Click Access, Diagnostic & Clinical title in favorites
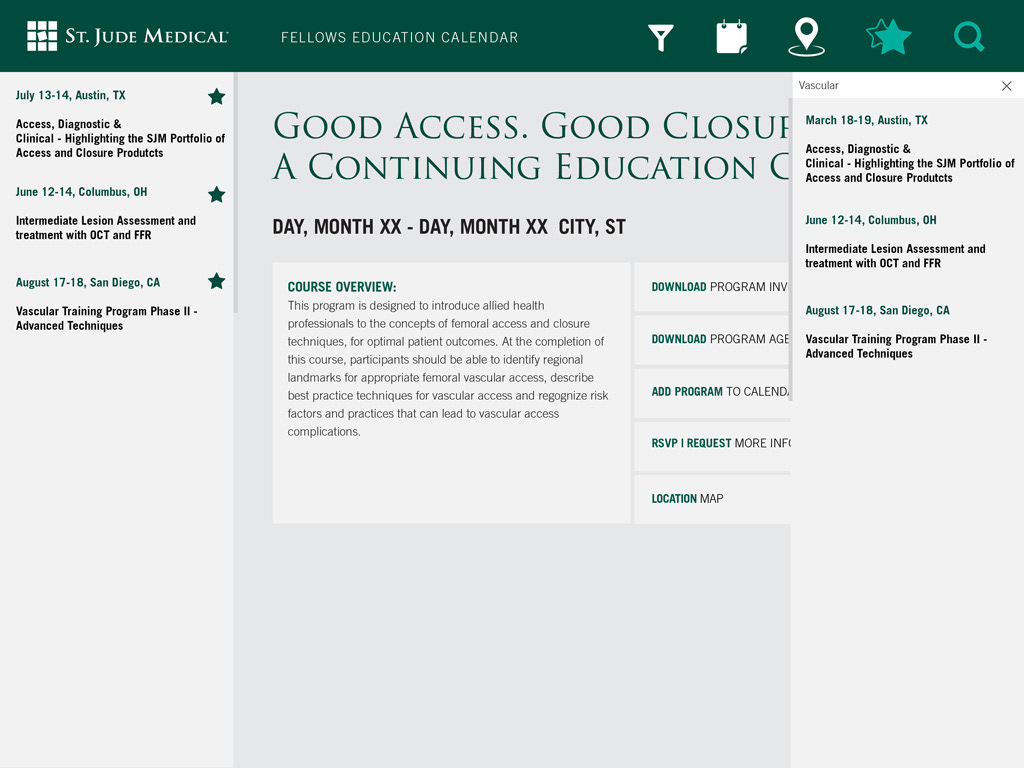 120,138
